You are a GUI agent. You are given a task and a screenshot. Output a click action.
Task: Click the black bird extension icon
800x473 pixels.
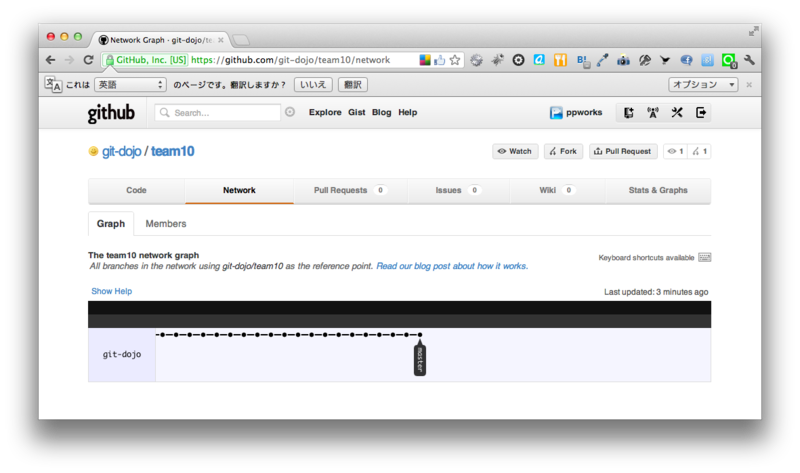coord(665,60)
